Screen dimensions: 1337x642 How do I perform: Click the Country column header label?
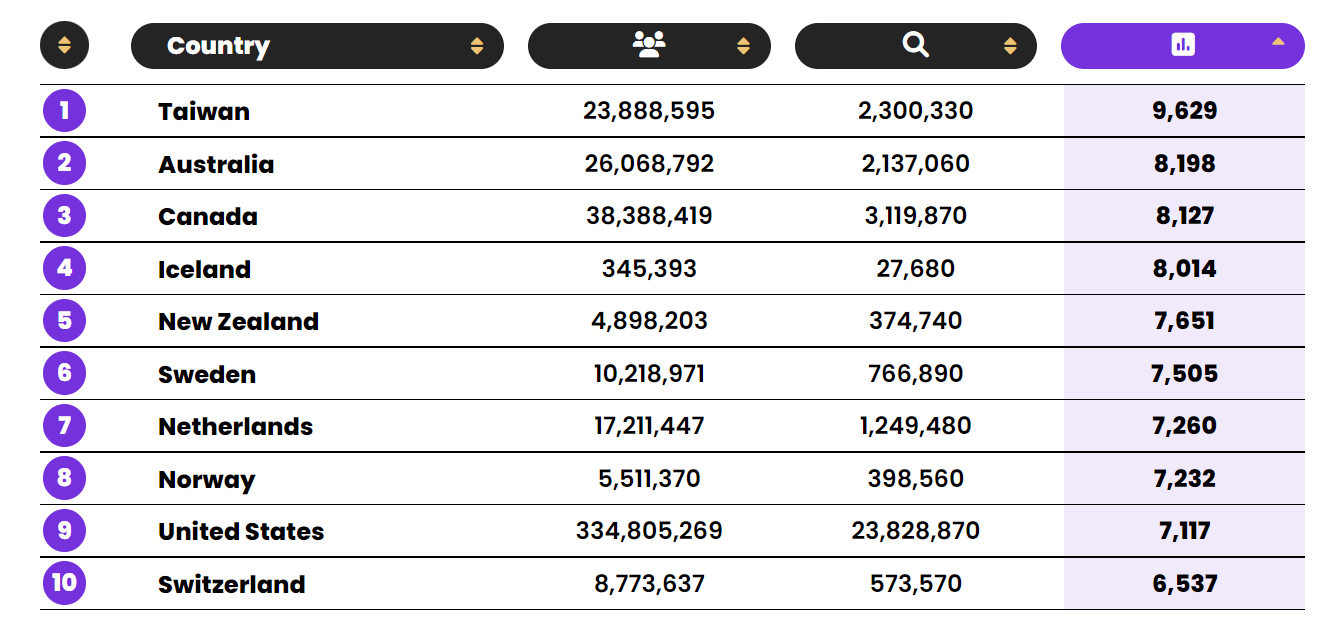coord(218,46)
